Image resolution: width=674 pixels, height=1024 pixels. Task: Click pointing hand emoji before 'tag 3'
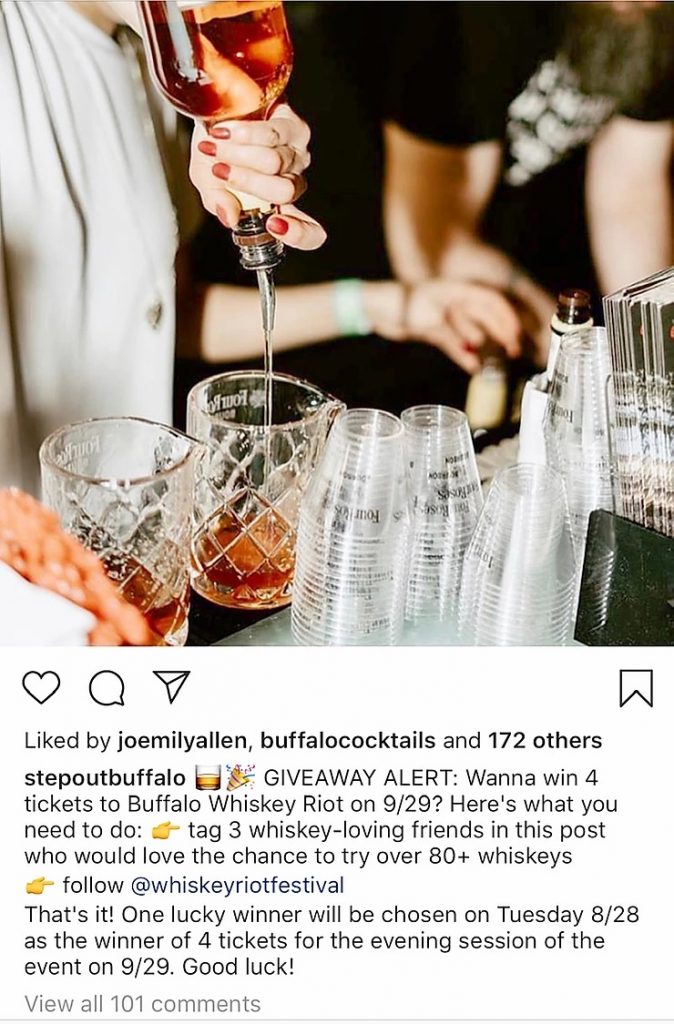point(165,831)
